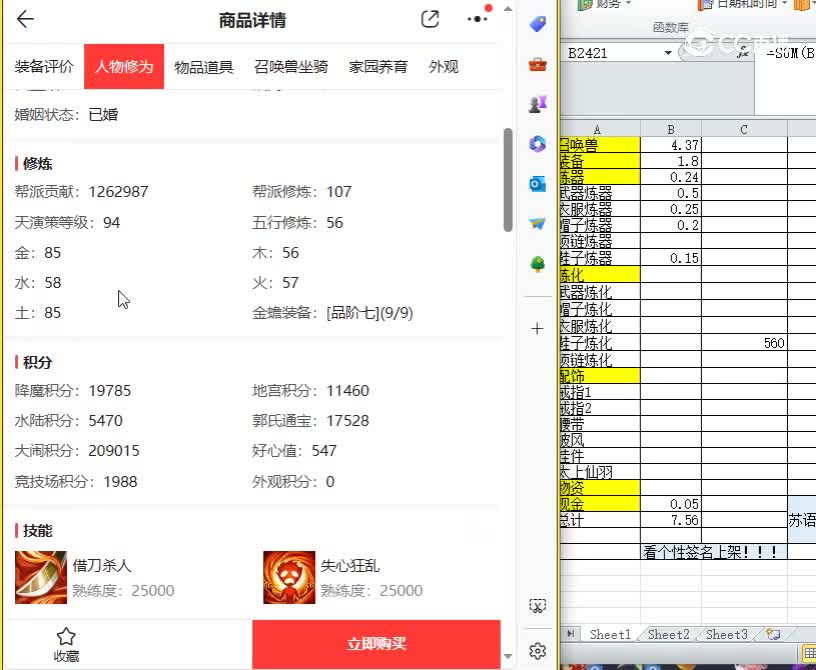Image resolution: width=816 pixels, height=670 pixels.
Task: Click the red toolbox icon in sidebar
Action: click(x=537, y=64)
